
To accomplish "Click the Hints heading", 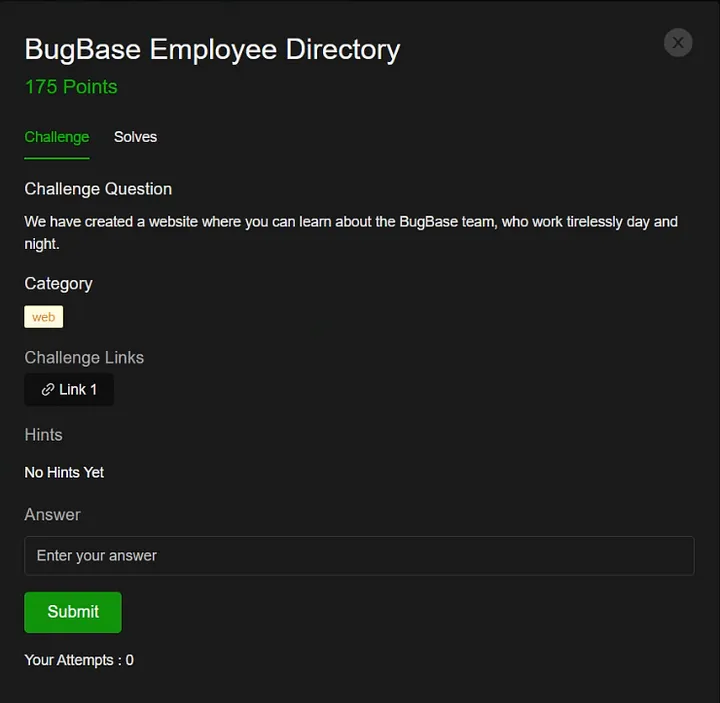I will coord(43,435).
